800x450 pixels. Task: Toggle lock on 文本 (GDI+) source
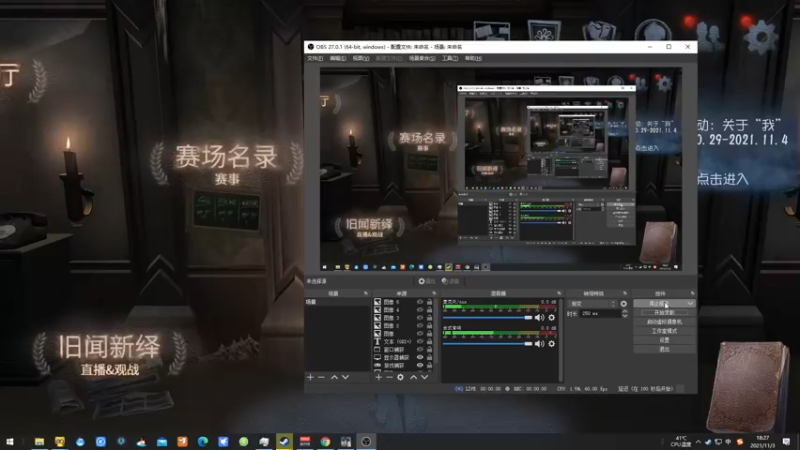tap(430, 341)
